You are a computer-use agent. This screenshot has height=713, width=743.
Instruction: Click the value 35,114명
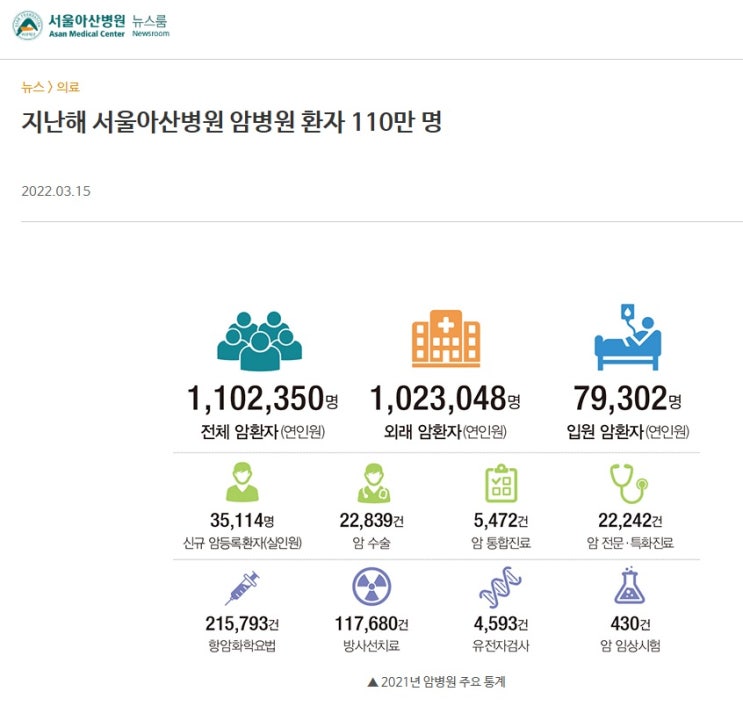click(x=242, y=521)
